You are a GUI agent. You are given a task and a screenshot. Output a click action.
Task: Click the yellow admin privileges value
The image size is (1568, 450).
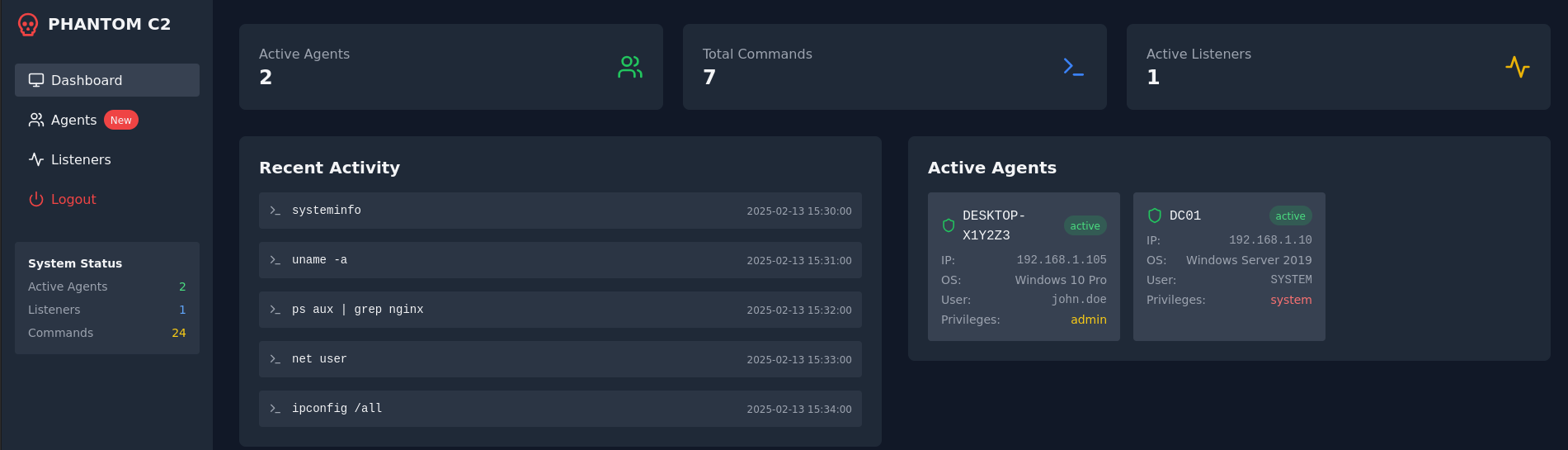pos(1089,320)
